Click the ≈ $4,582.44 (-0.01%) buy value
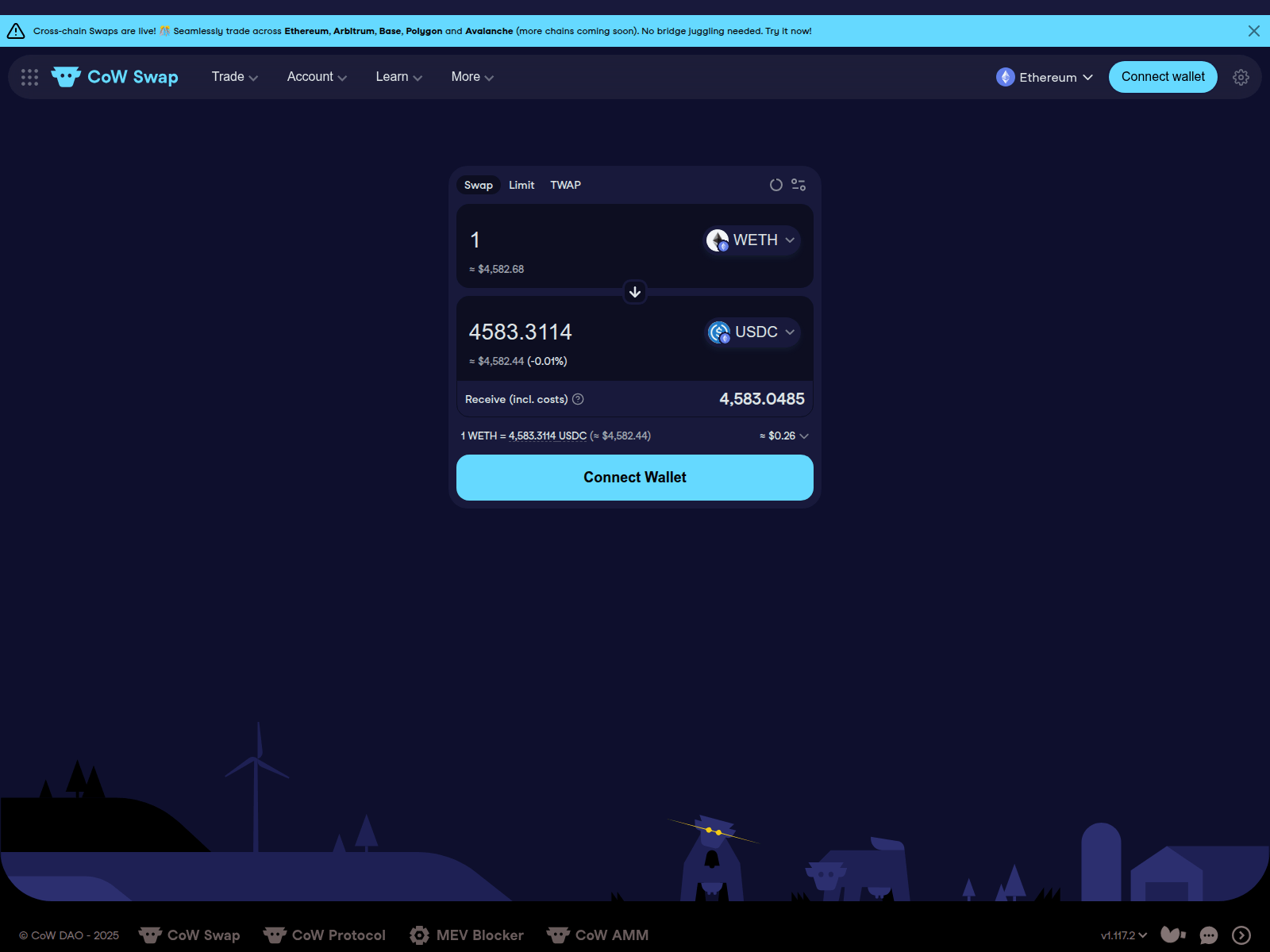Image resolution: width=1270 pixels, height=952 pixels. tap(518, 362)
